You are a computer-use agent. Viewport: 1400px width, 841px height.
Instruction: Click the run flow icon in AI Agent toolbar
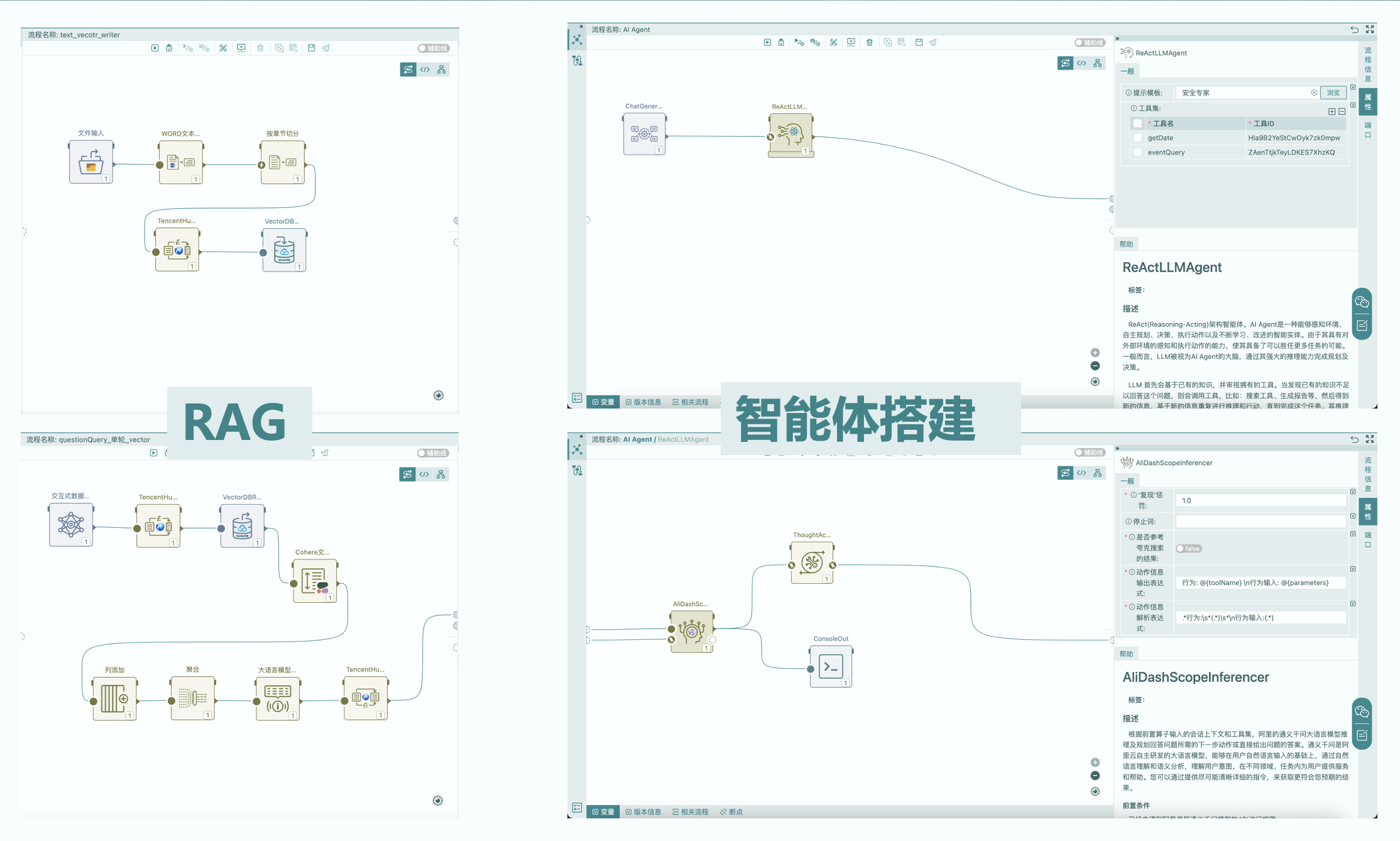767,42
